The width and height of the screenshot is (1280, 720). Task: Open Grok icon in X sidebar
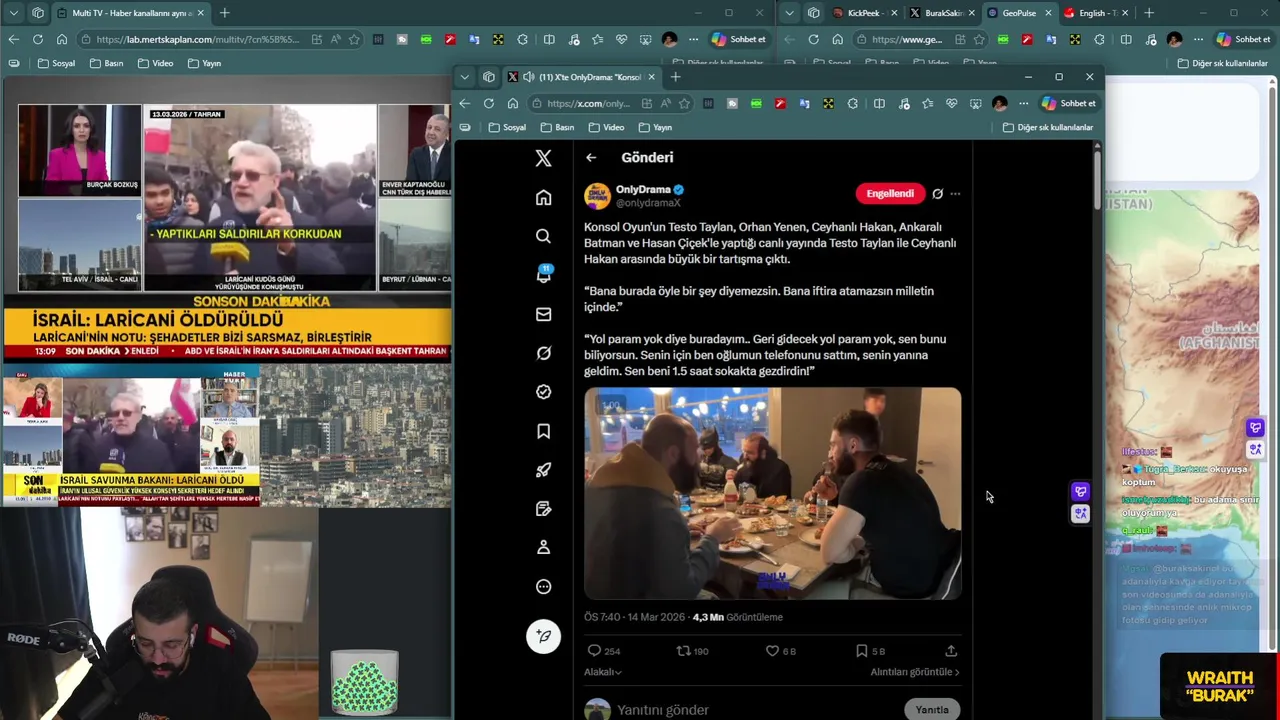click(x=543, y=353)
